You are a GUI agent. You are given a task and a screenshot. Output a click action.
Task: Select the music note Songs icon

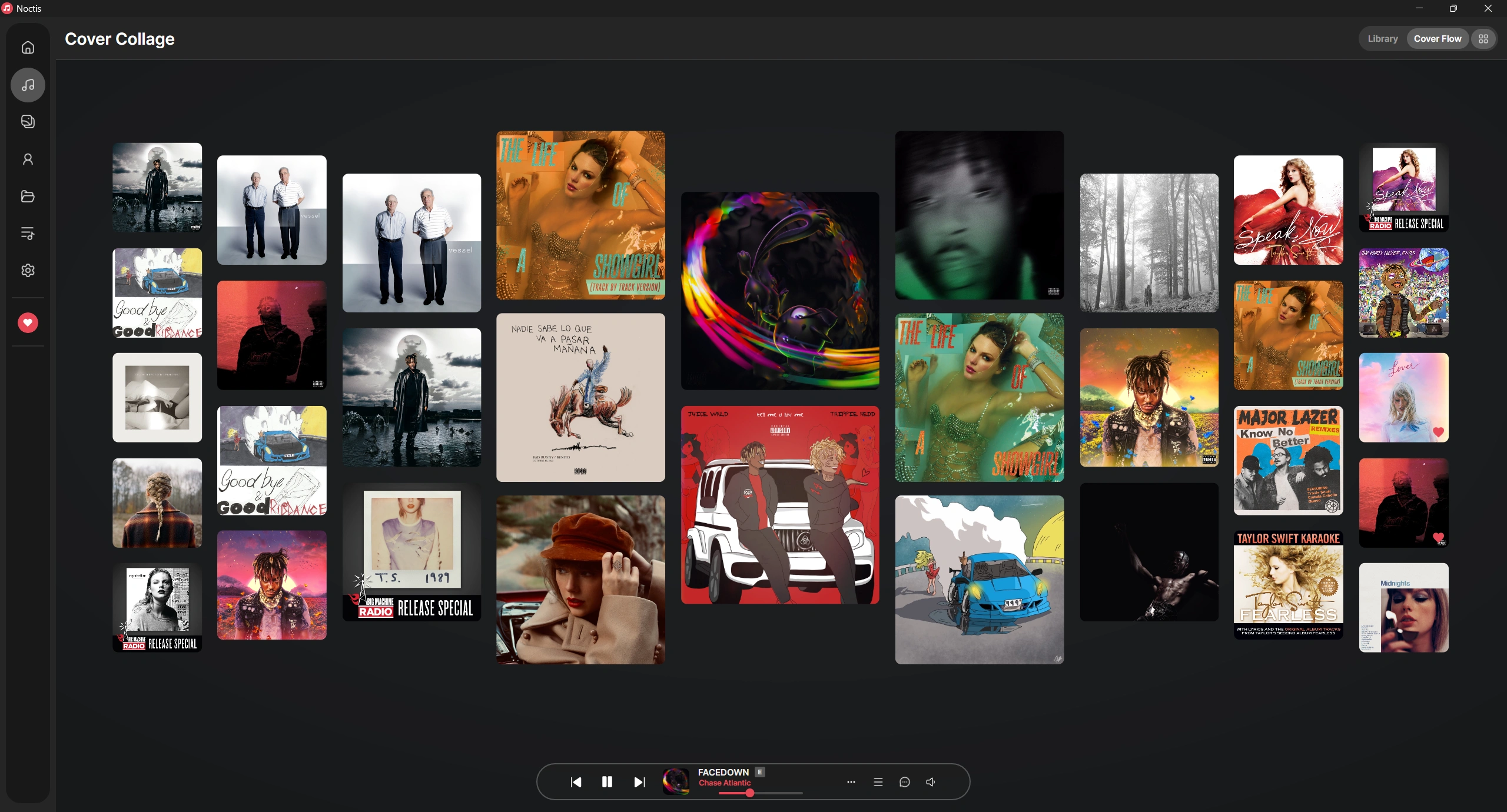click(x=28, y=85)
